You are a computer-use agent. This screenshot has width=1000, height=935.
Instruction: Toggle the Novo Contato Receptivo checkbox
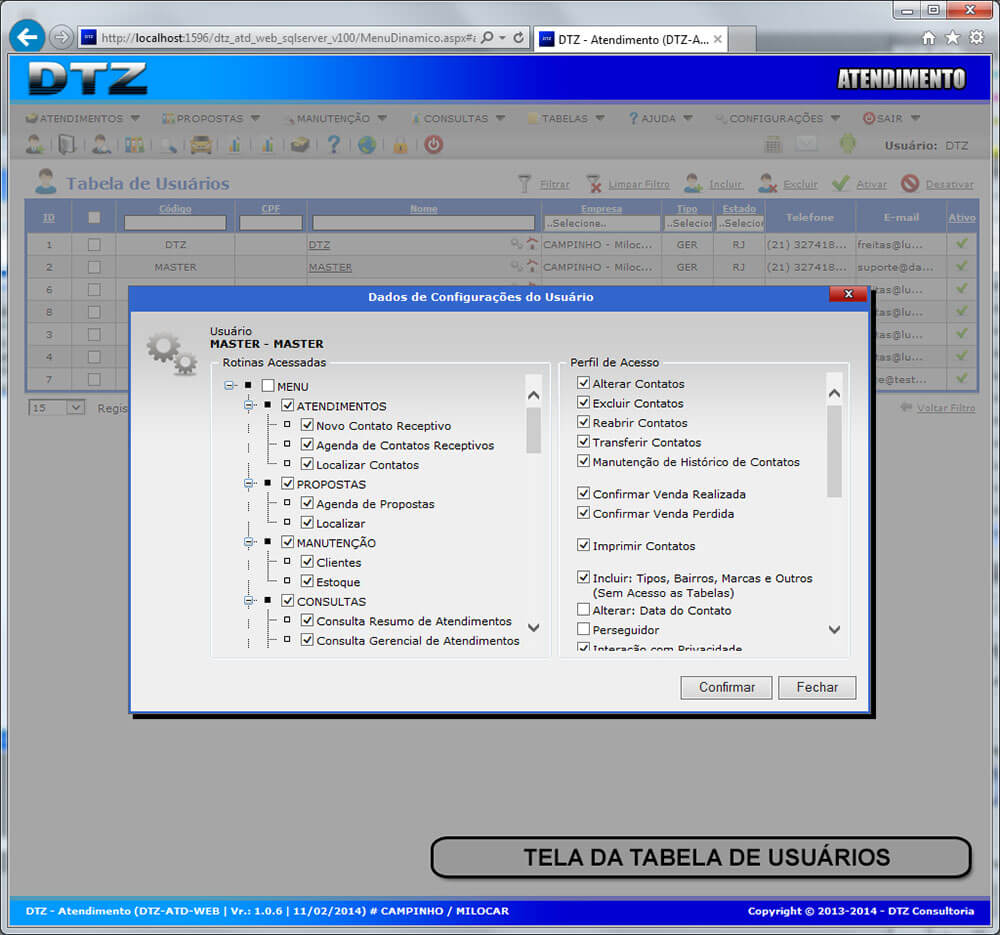pyautogui.click(x=308, y=426)
